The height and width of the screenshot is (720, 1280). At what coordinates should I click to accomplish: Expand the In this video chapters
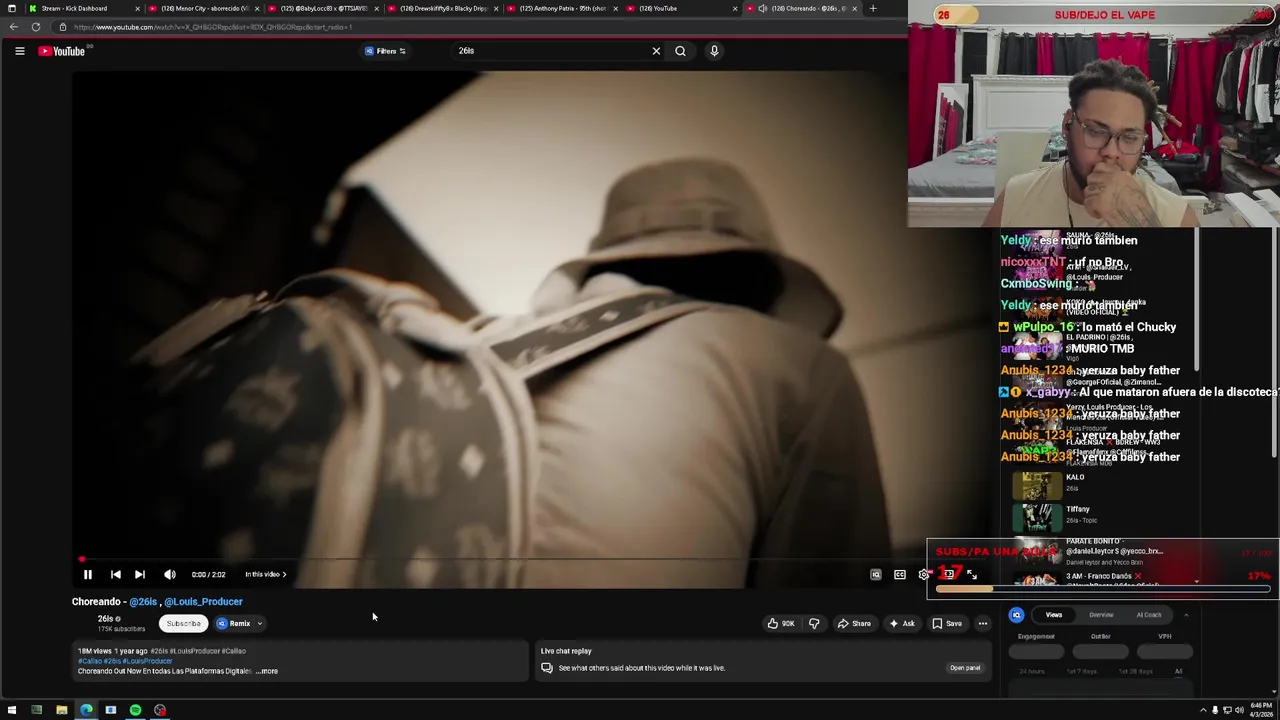tap(265, 574)
